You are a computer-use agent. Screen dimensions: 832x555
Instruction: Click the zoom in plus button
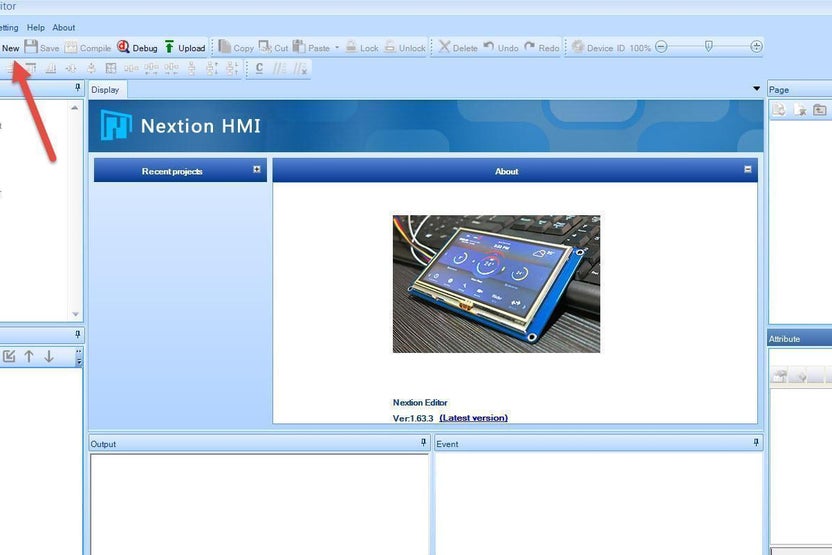point(756,47)
